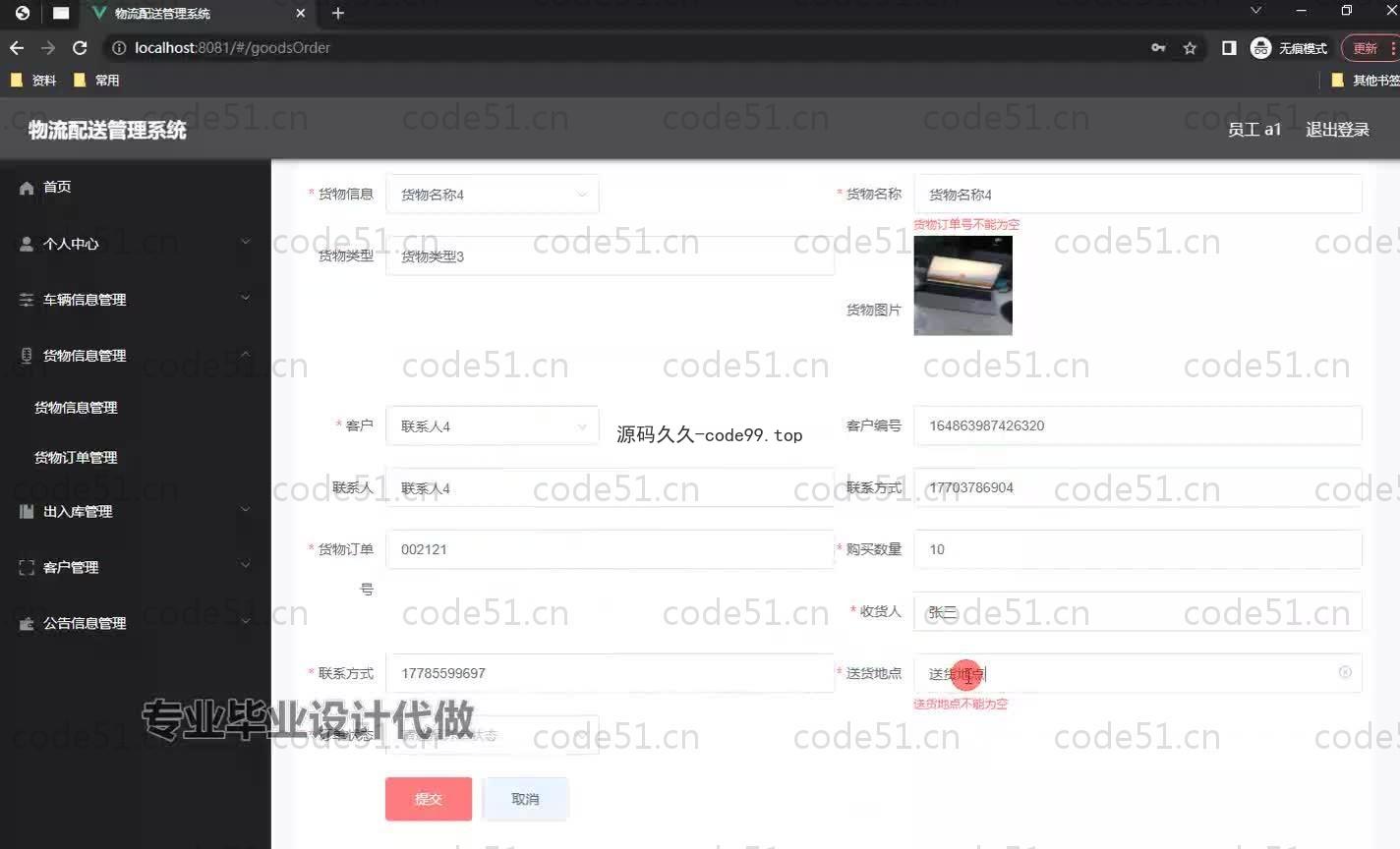Expand 车辆信息管理 menu chevron
Viewport: 1400px width, 849px height.
tap(246, 298)
